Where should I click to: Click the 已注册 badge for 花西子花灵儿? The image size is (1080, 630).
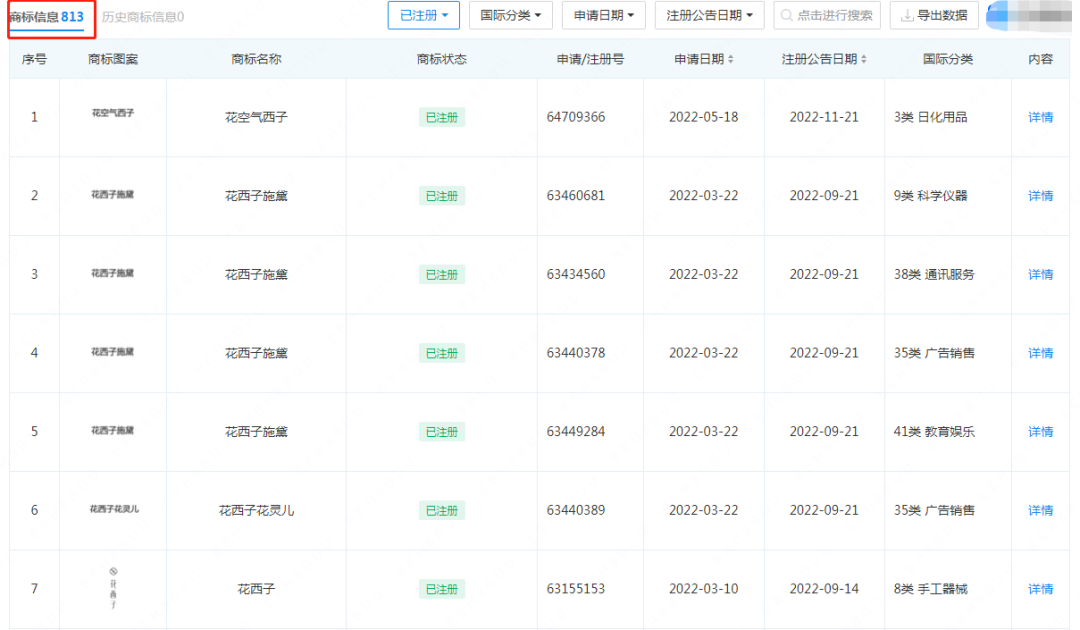click(442, 510)
